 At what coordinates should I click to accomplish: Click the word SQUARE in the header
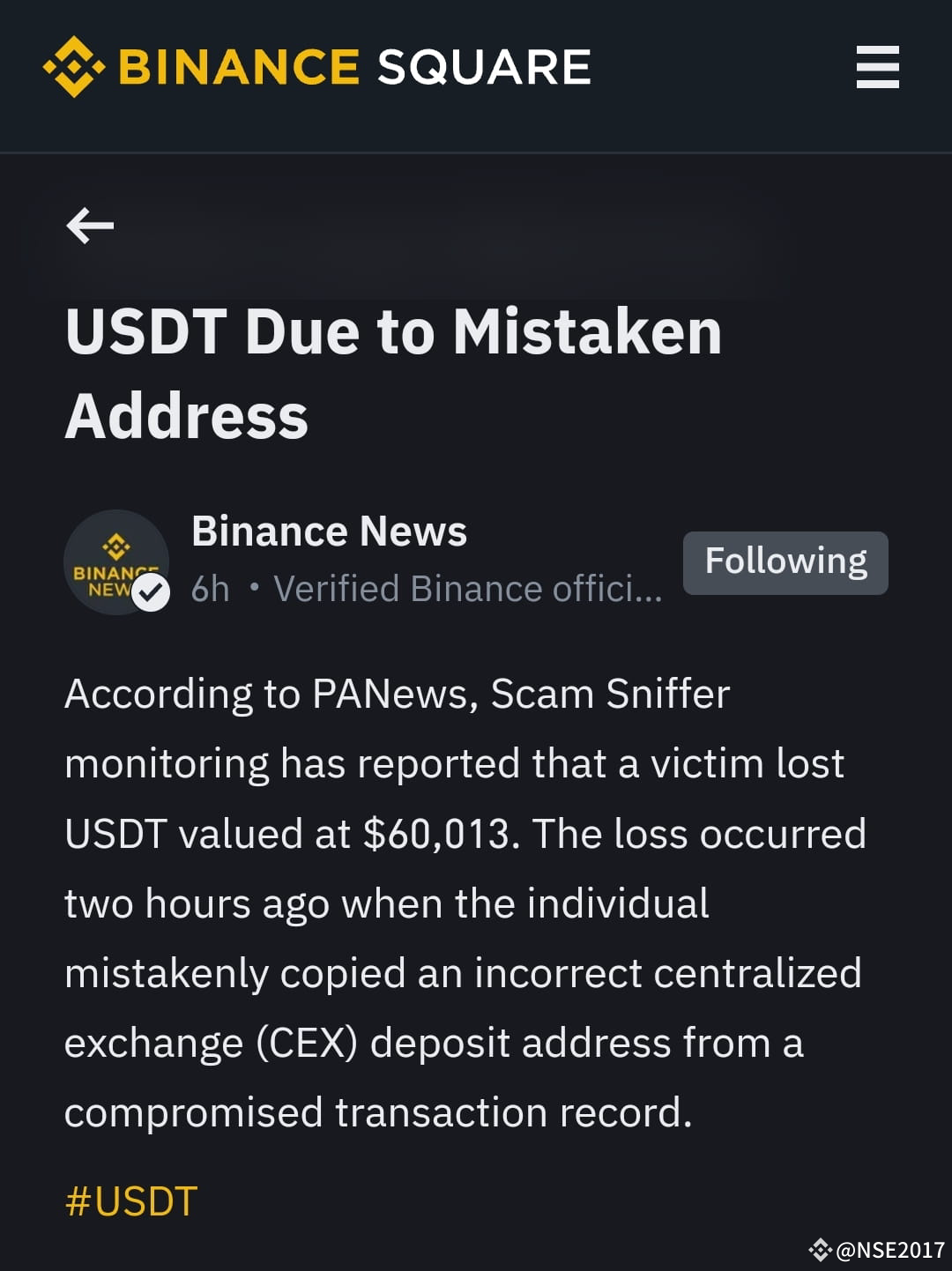[x=486, y=64]
